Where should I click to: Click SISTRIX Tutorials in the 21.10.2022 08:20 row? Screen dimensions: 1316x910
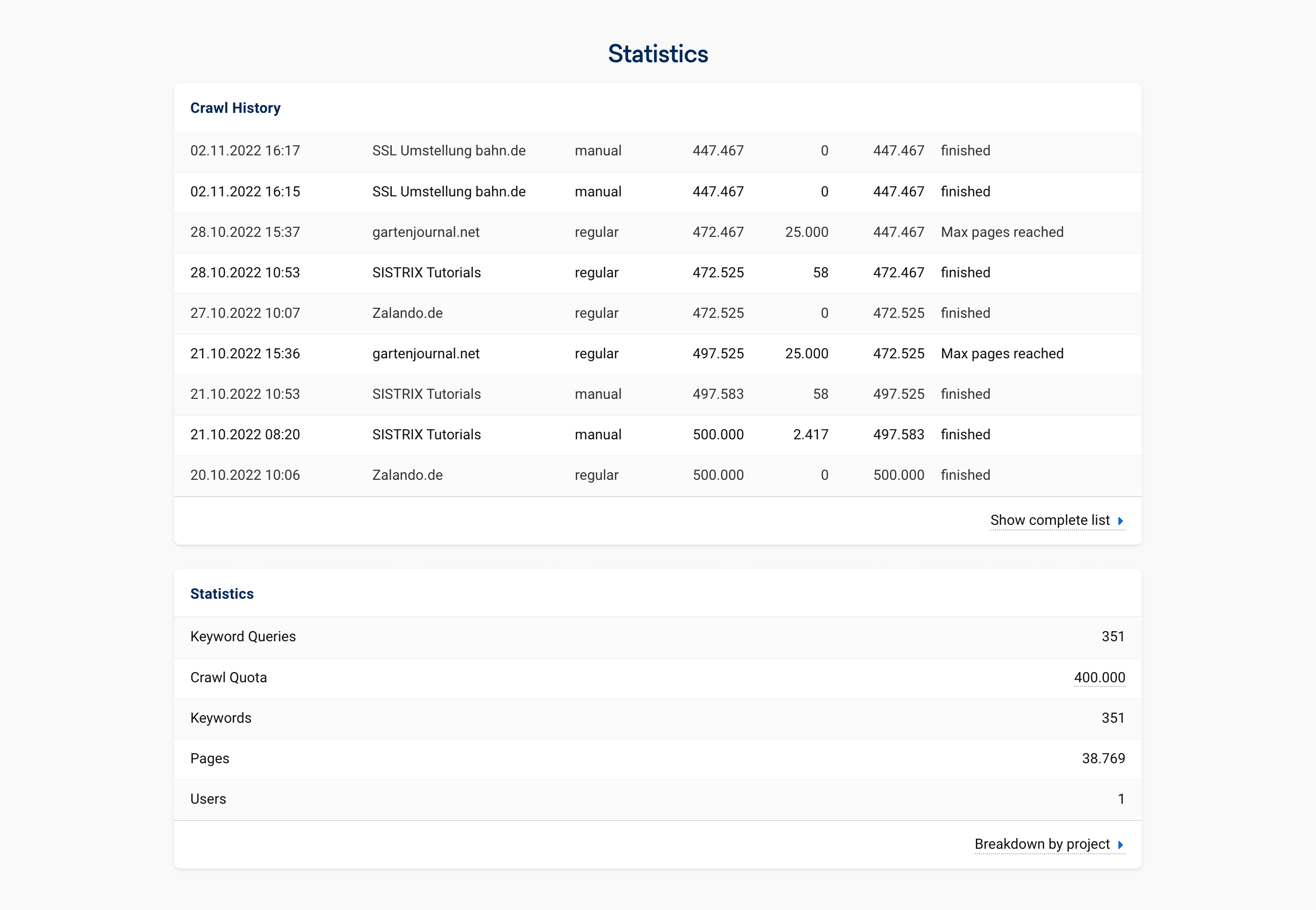pyautogui.click(x=427, y=434)
